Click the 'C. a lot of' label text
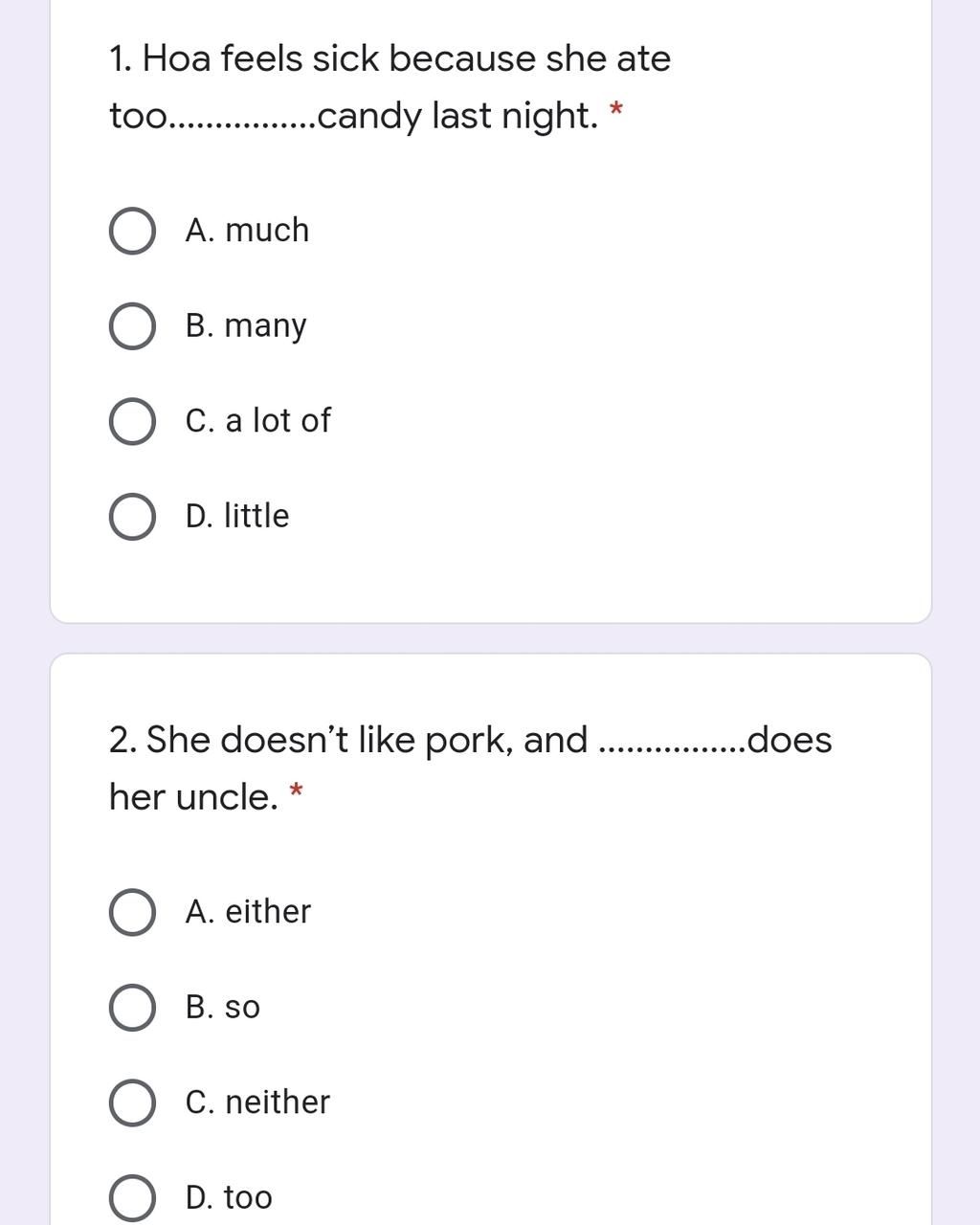980x1225 pixels. 257,421
